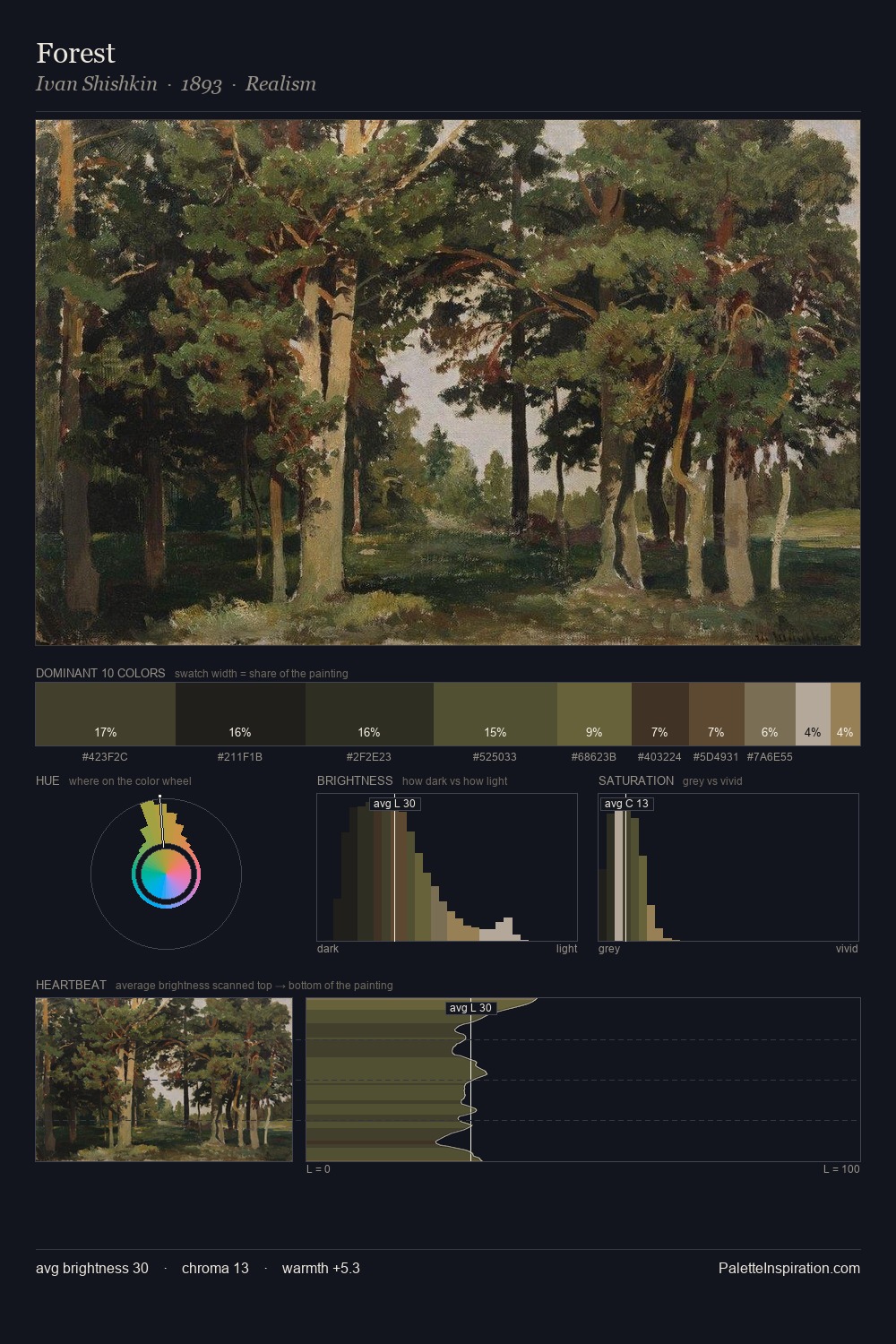Viewport: 896px width, 1344px height.
Task: Click the "HEARTBEAT" section heading
Action: 71,985
